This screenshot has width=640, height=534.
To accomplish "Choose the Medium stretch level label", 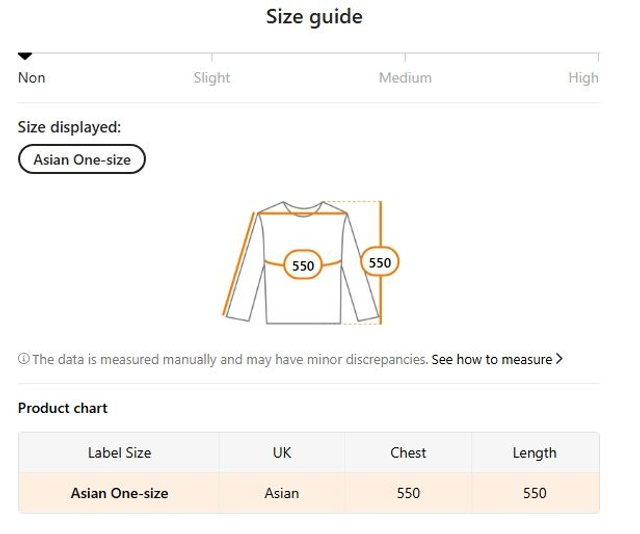I will click(405, 78).
